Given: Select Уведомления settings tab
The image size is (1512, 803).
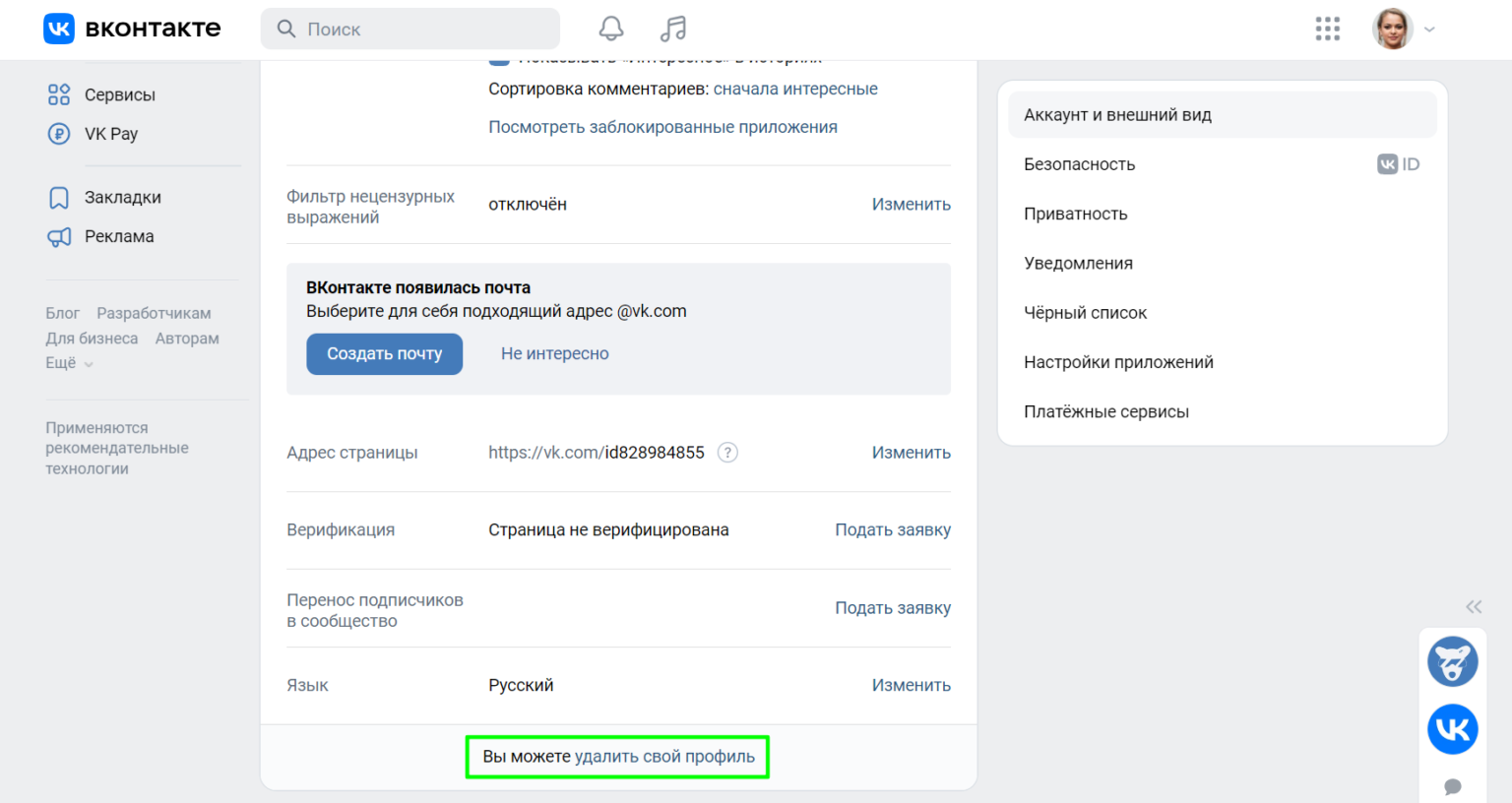Looking at the screenshot, I should pyautogui.click(x=1223, y=263).
